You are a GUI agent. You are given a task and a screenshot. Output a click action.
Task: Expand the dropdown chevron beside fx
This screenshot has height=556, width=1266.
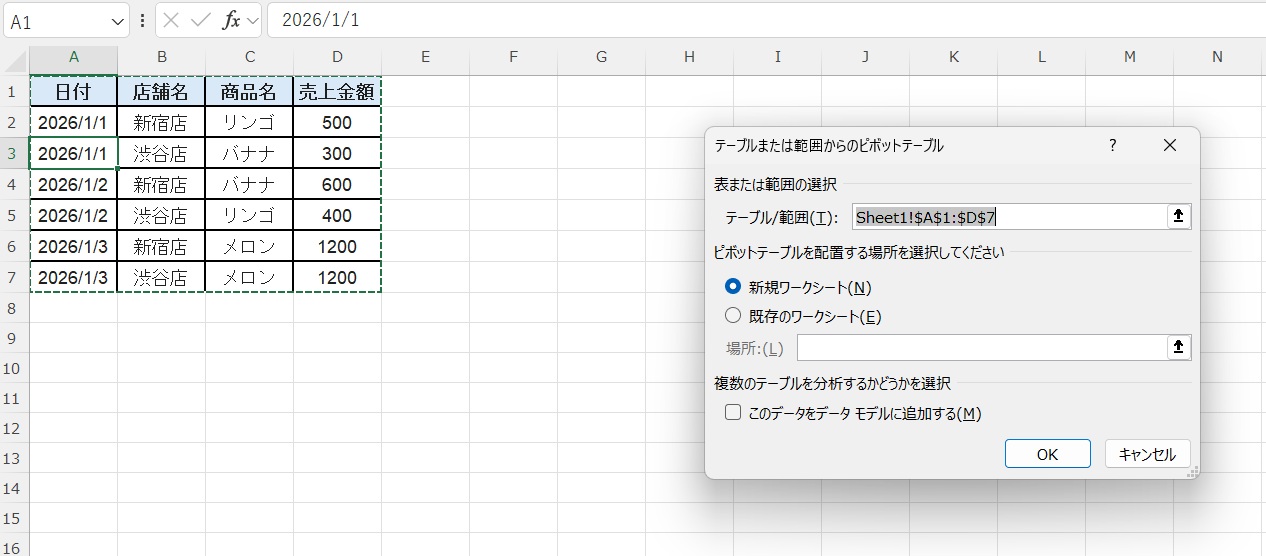pos(252,20)
